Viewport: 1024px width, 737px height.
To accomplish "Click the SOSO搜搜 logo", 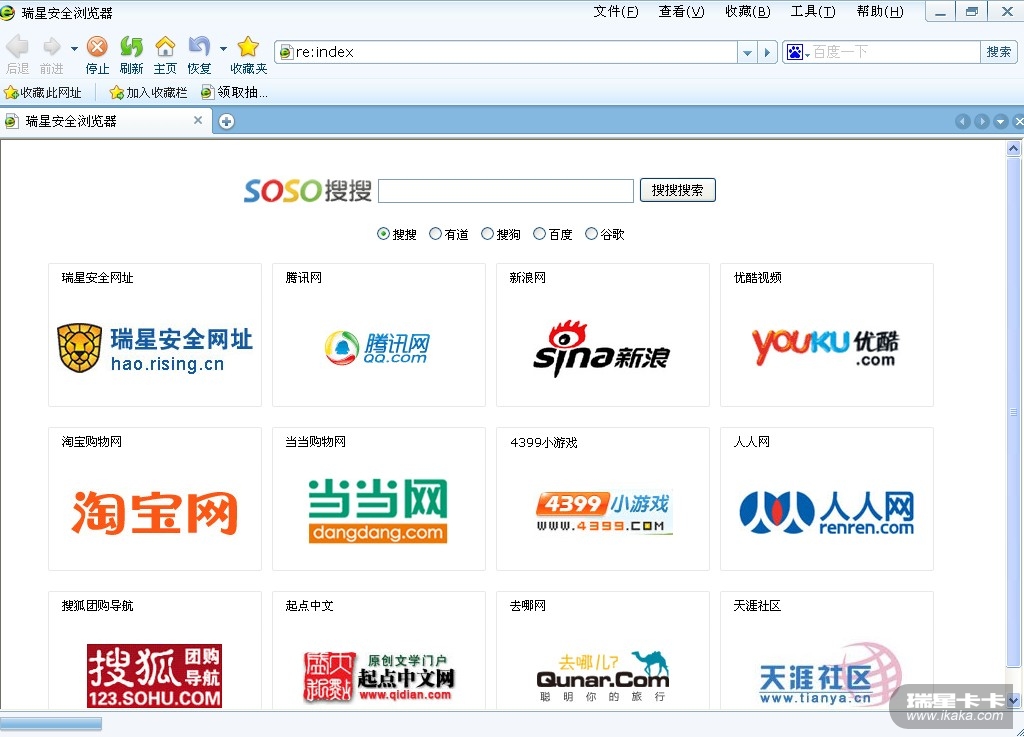I will 308,191.
